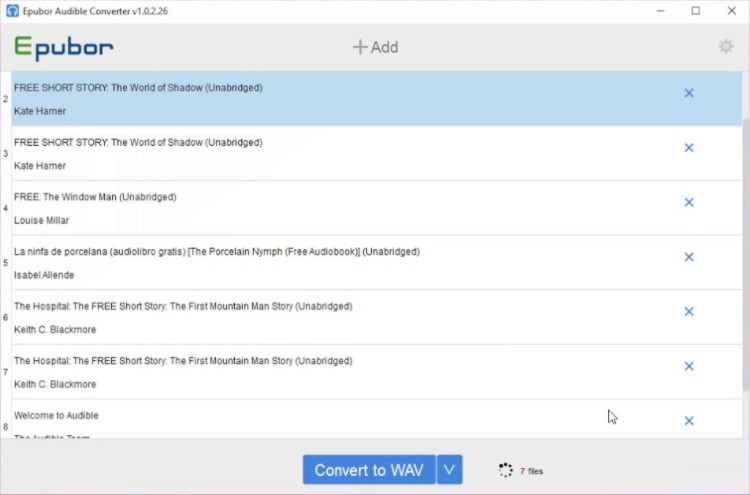Start Convert to WAV
750x495 pixels.
(369, 470)
